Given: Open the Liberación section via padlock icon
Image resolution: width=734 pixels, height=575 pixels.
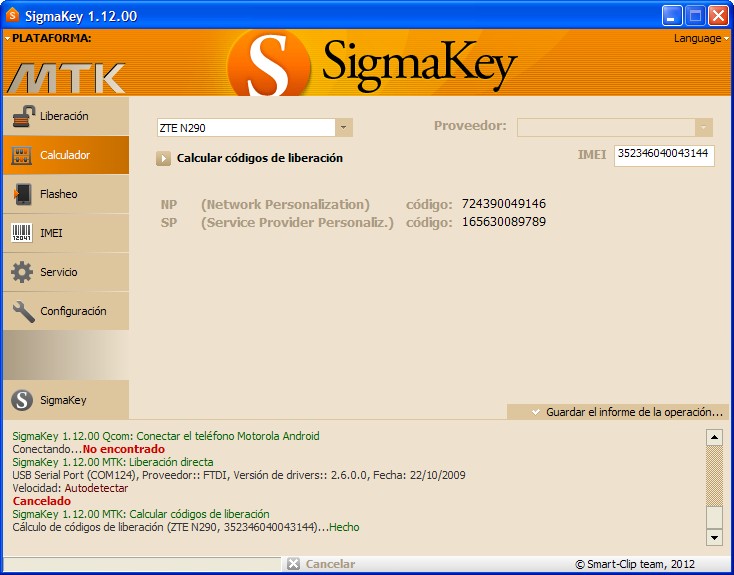Looking at the screenshot, I should (x=23, y=116).
